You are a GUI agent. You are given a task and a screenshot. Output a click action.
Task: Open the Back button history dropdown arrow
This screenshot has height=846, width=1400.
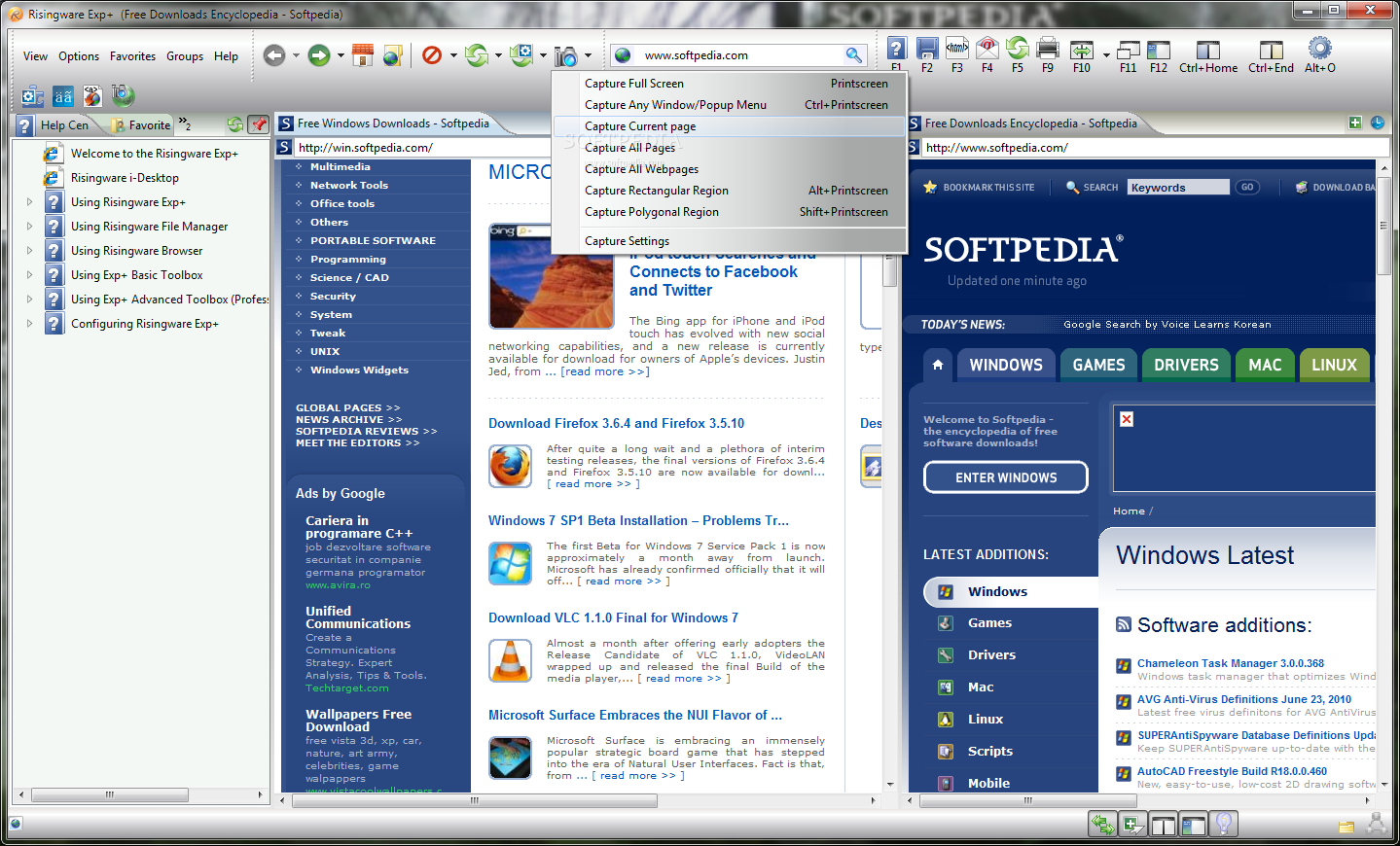click(296, 55)
